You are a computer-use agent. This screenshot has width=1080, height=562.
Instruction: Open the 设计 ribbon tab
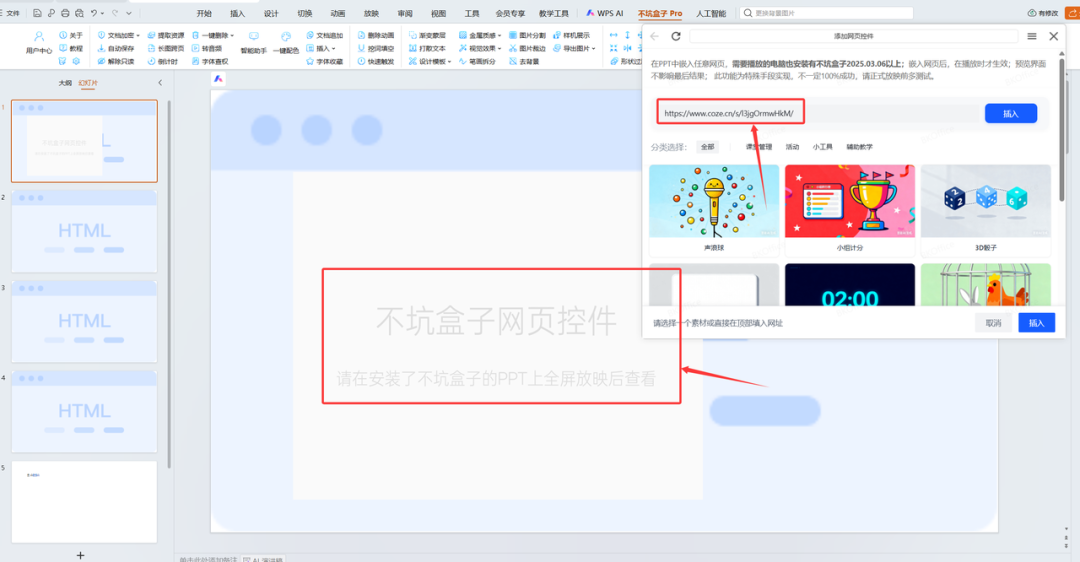pos(271,13)
